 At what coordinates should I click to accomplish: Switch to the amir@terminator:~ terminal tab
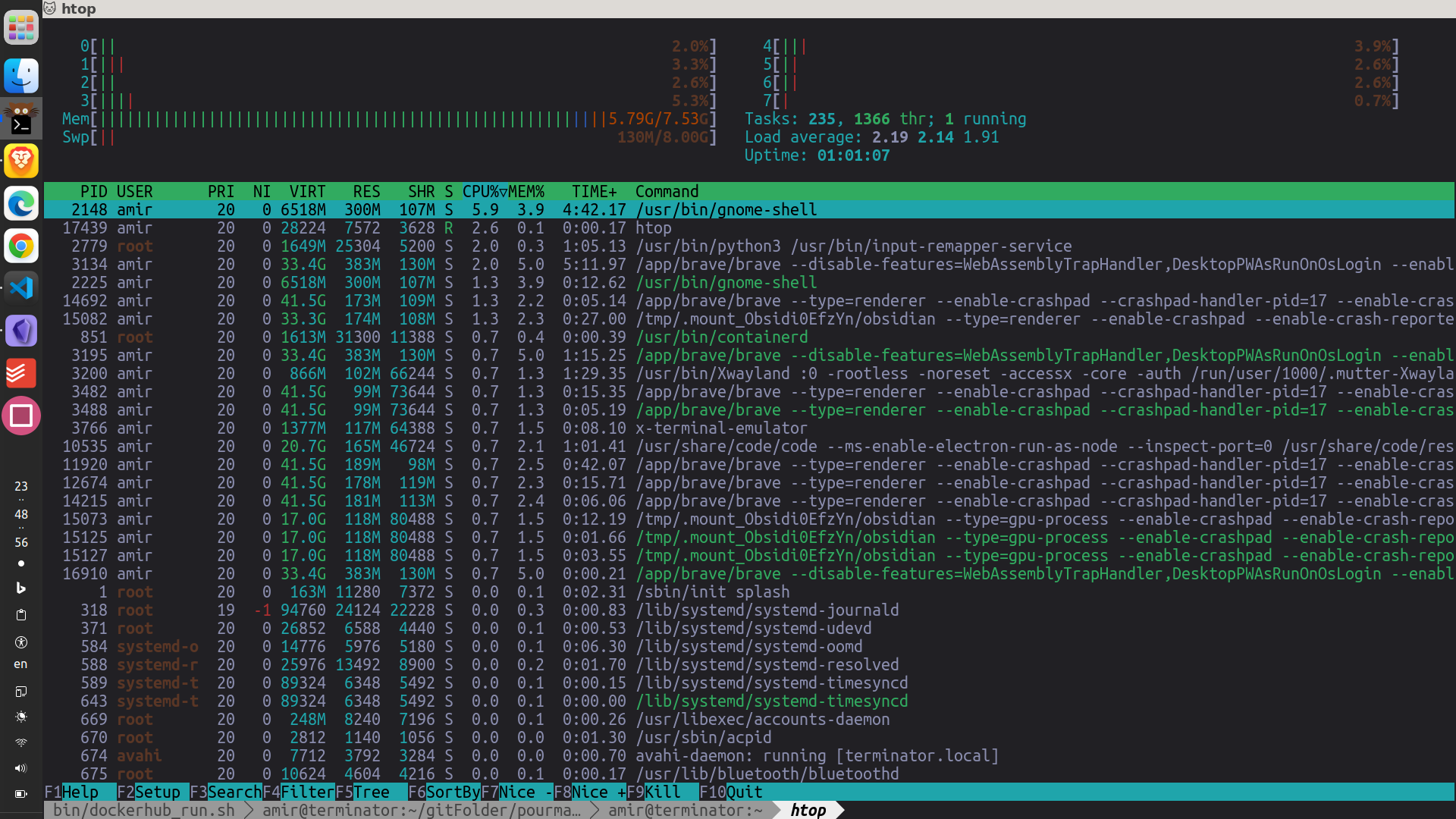[686, 810]
